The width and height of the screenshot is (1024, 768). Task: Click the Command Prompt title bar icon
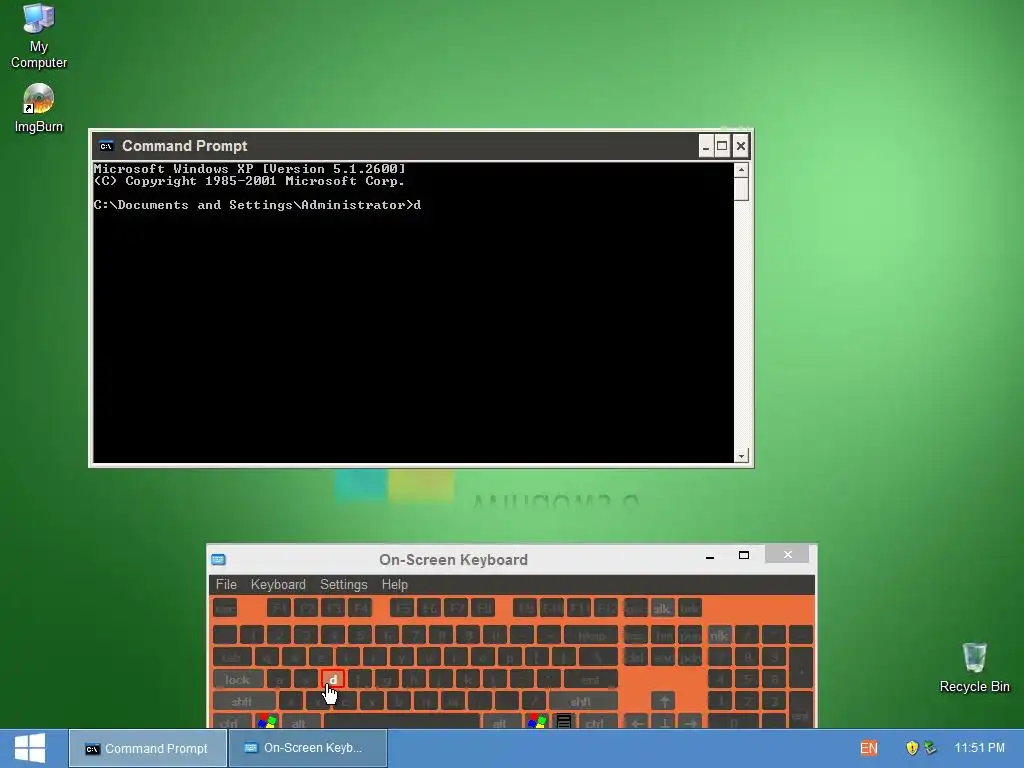(x=106, y=146)
